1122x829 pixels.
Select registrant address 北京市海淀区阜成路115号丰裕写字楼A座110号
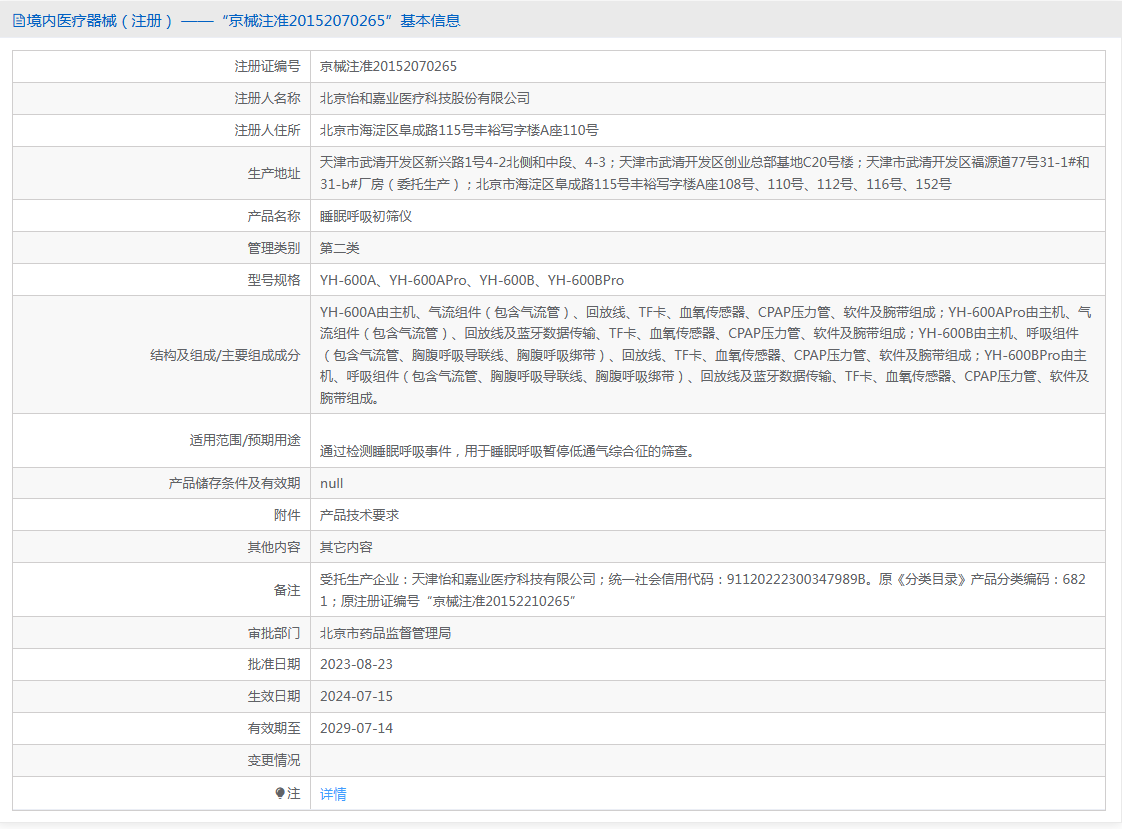[x=459, y=130]
